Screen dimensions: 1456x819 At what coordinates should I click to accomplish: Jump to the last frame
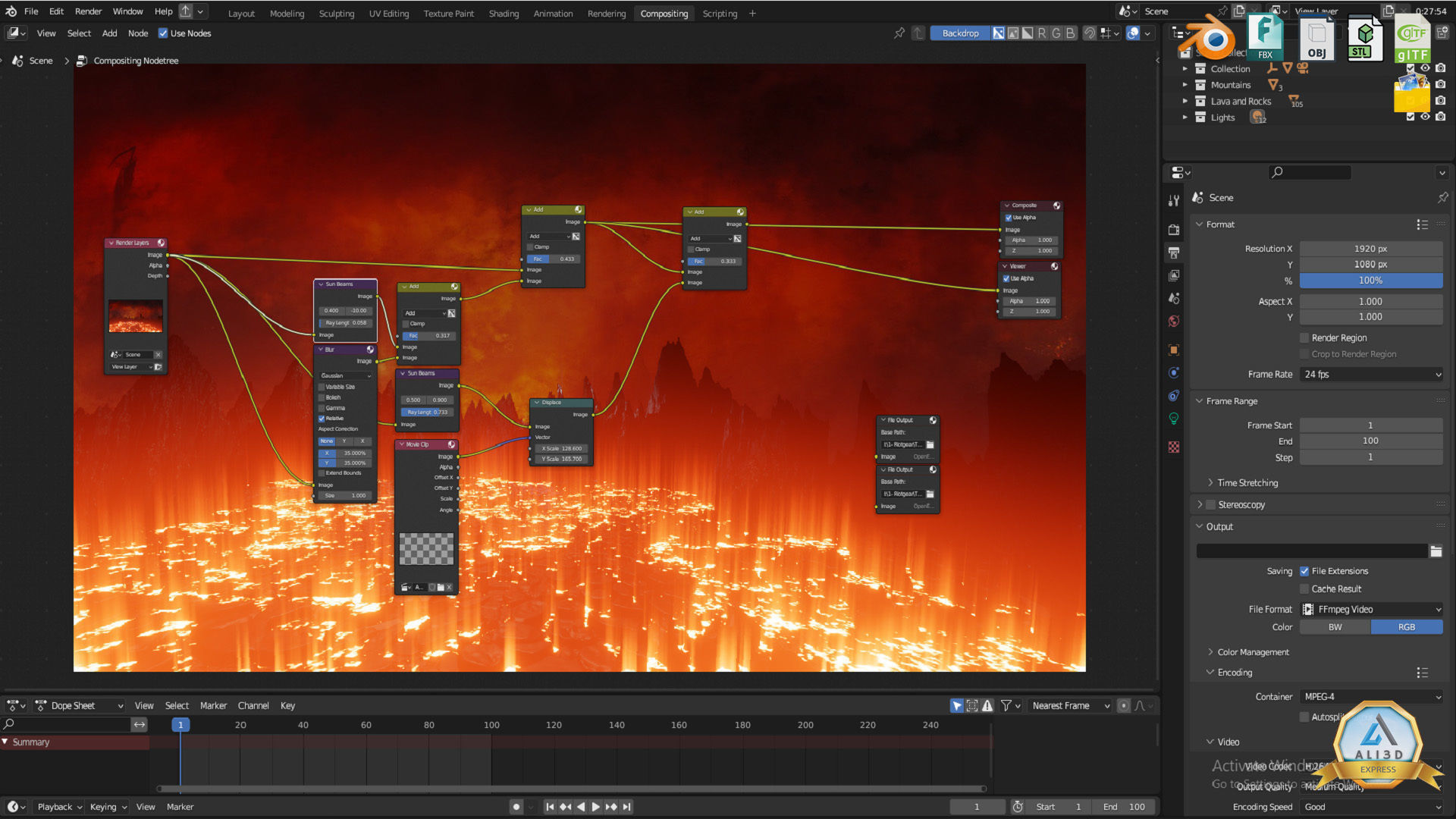click(627, 807)
